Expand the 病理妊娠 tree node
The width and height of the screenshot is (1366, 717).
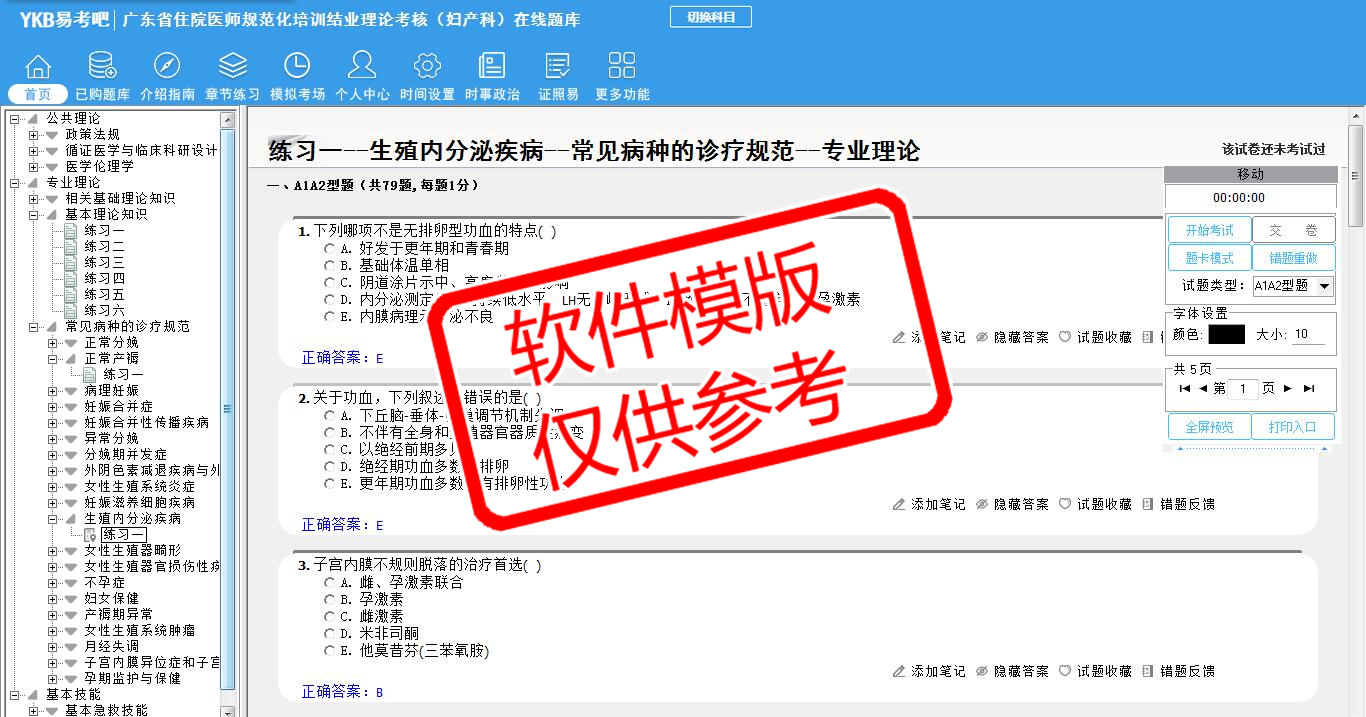point(53,390)
